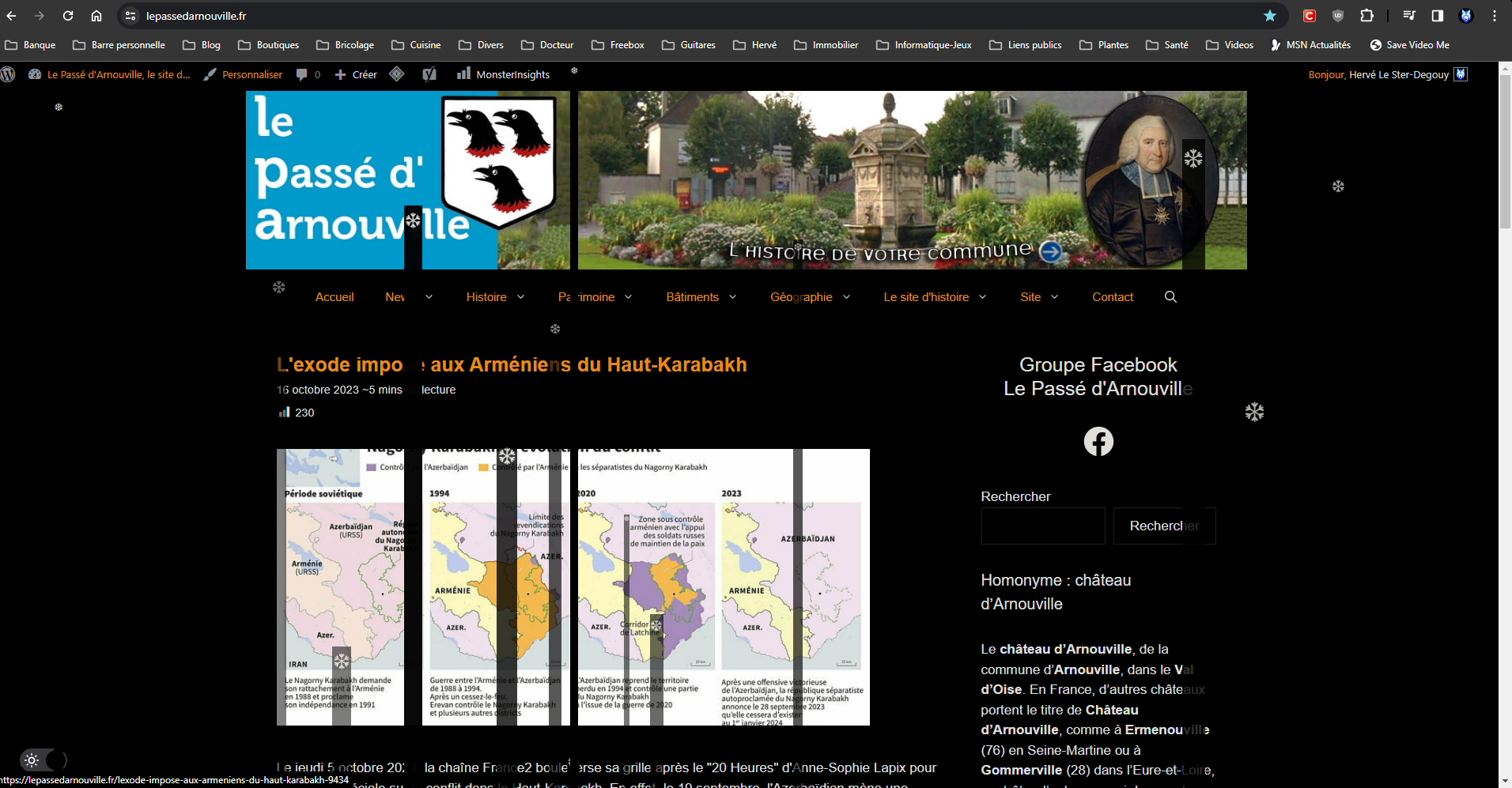Click the le passé d'arnouville logo
Viewport: 1512px width, 788px height.
407,180
